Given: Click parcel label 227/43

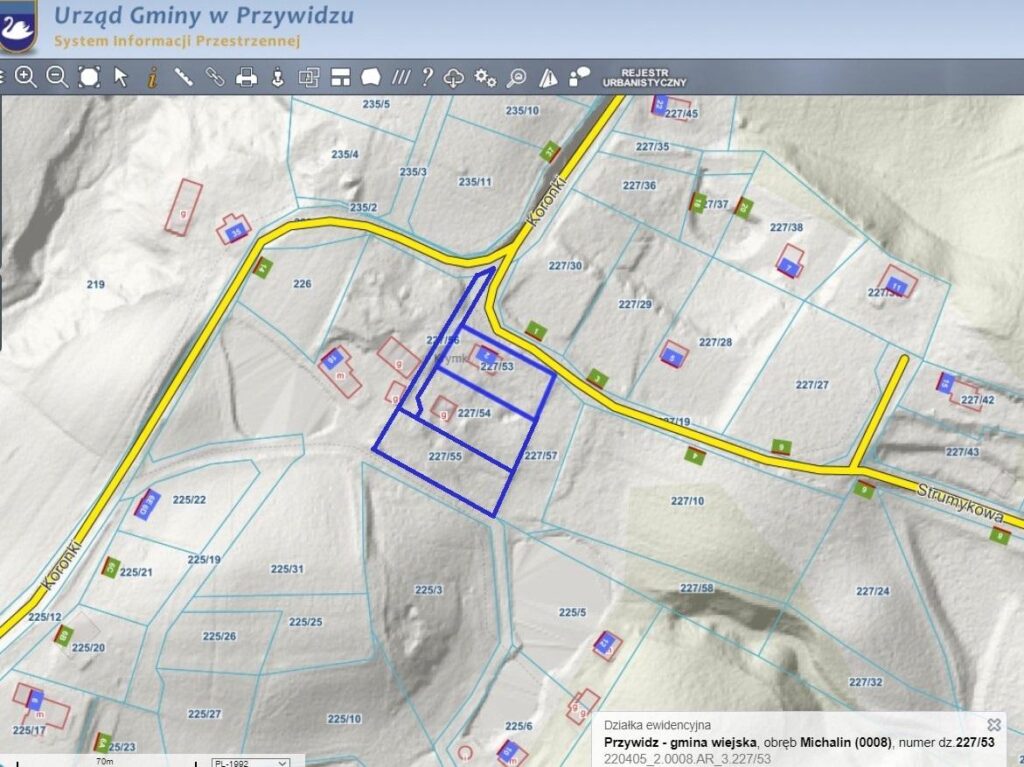Looking at the screenshot, I should click(x=963, y=451).
